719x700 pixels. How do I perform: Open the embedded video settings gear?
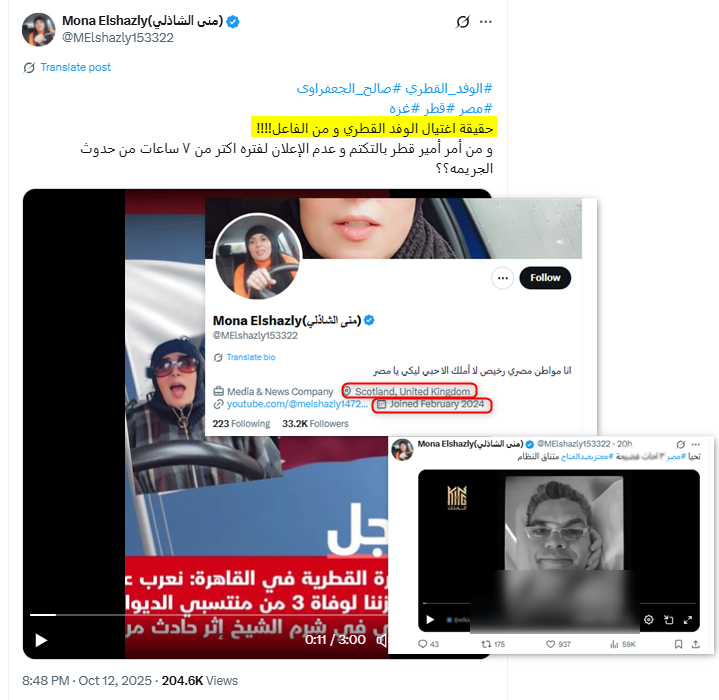tap(648, 620)
